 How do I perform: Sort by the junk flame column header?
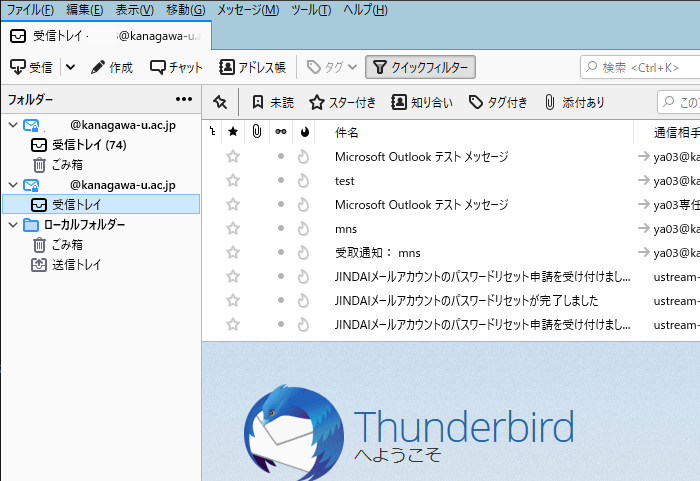304,132
